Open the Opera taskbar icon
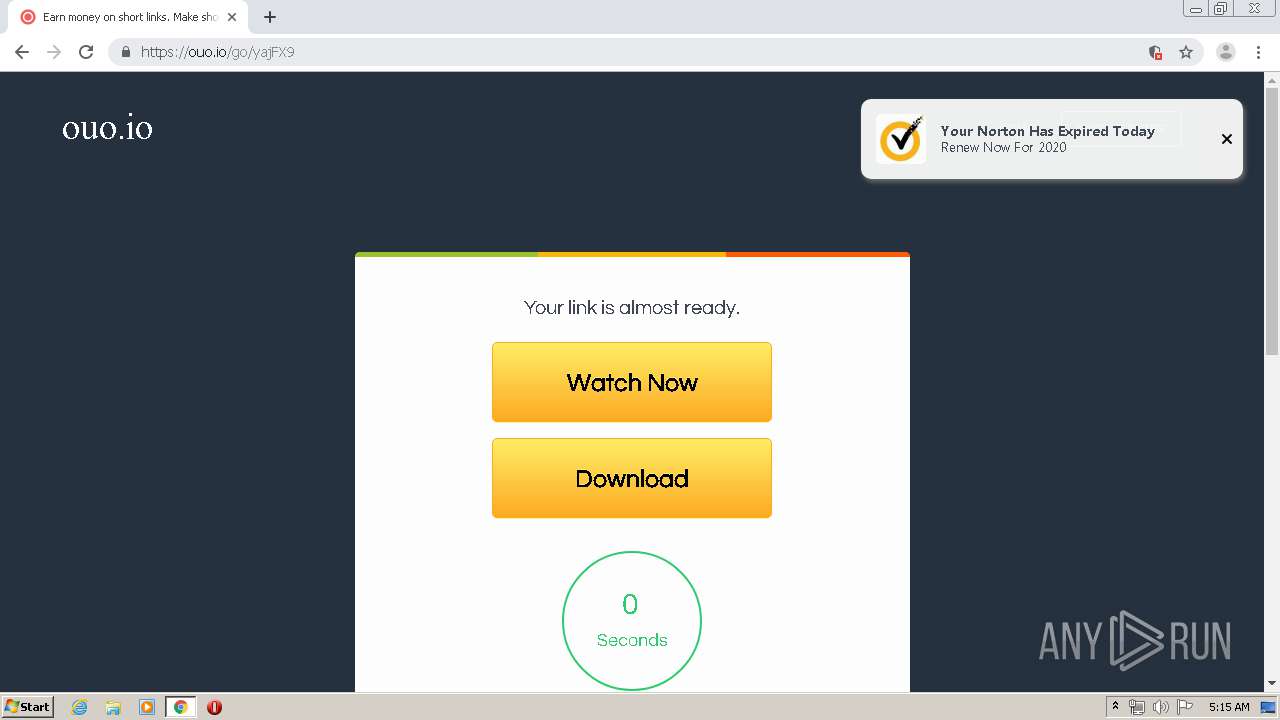This screenshot has height=720, width=1280. (x=214, y=707)
